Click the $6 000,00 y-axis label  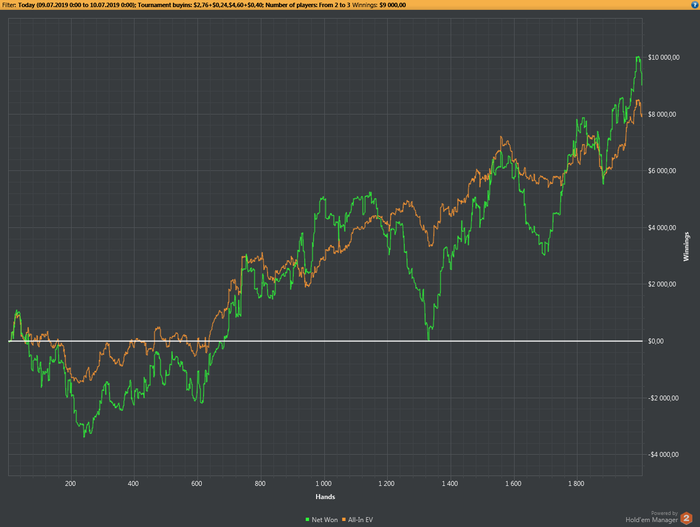(662, 171)
